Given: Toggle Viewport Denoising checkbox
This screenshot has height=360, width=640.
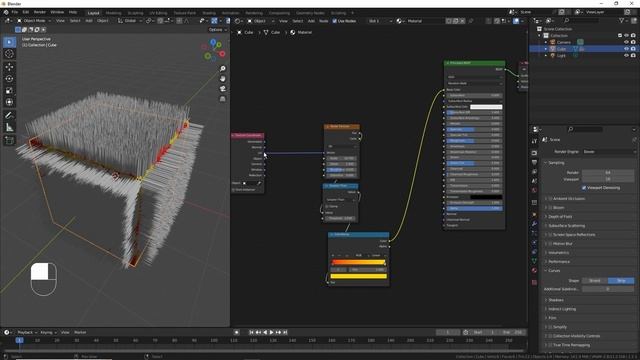Looking at the screenshot, I should [x=584, y=188].
